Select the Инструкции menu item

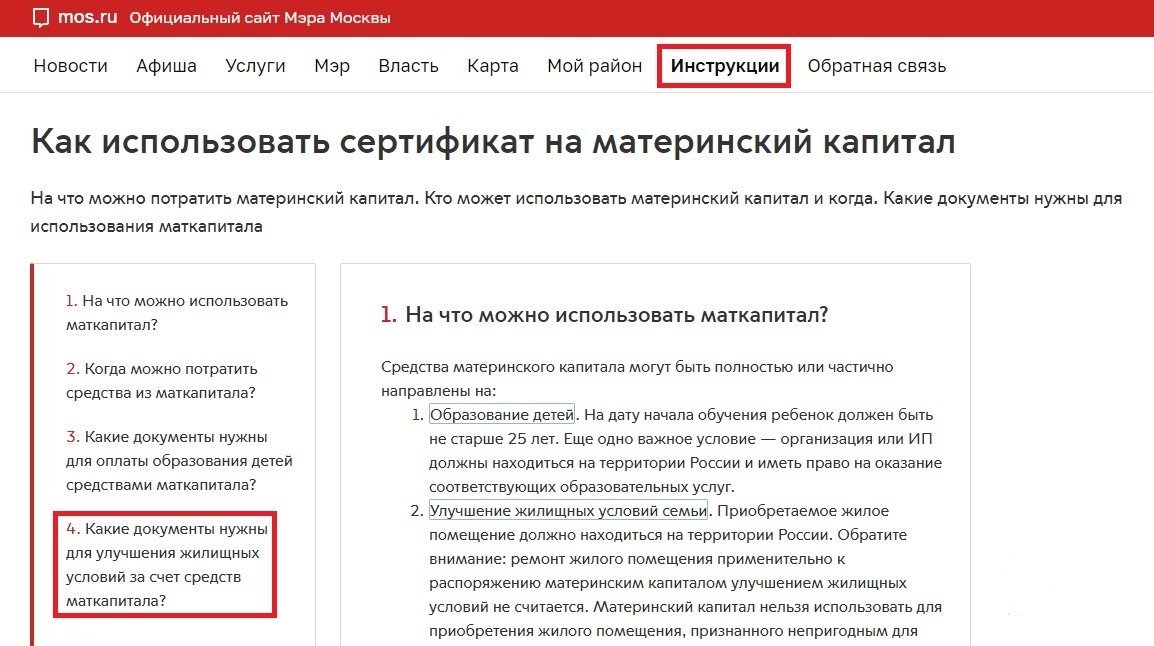pos(724,65)
